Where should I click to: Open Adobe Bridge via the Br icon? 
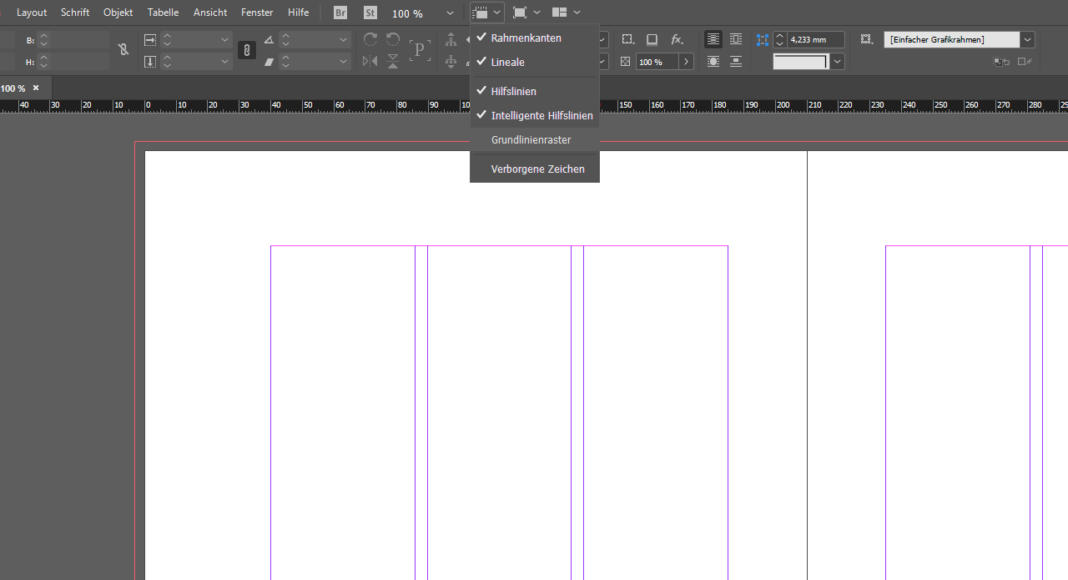339,13
